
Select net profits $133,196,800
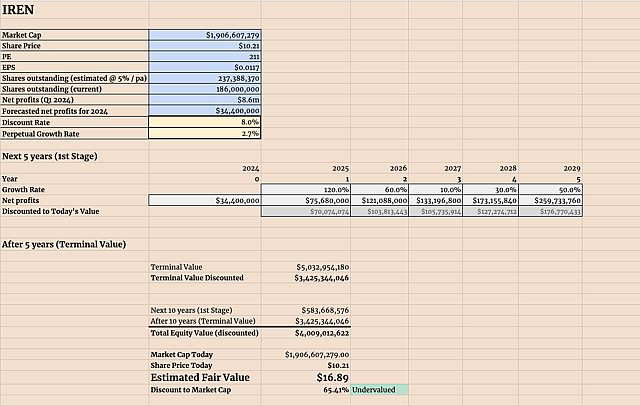(x=436, y=200)
